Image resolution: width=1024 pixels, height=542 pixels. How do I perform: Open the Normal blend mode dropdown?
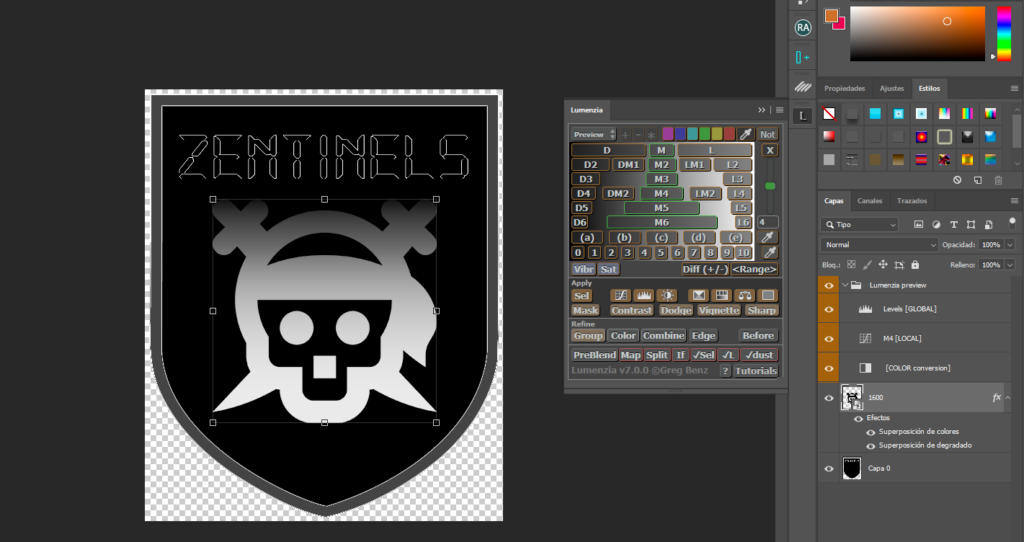click(x=879, y=245)
